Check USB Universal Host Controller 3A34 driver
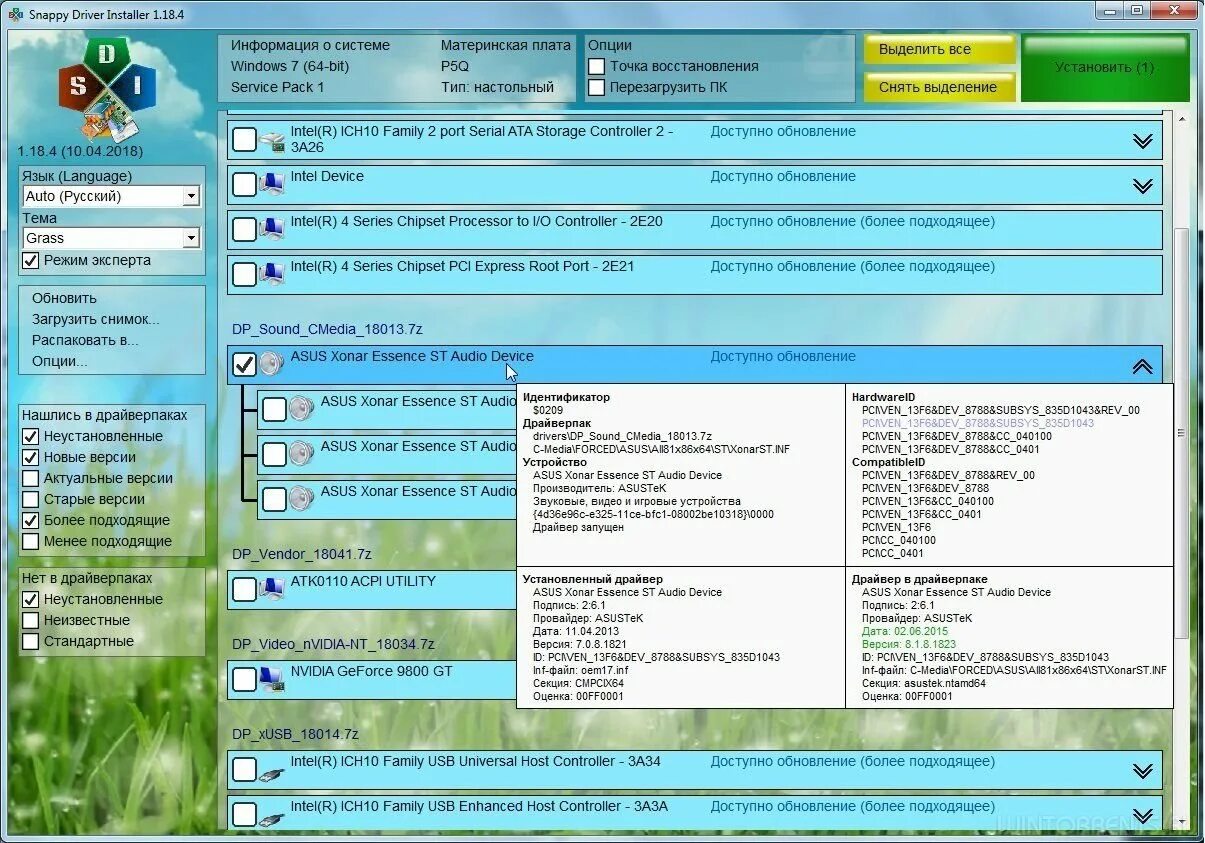Screen dimensions: 1205x843 pyautogui.click(x=244, y=770)
